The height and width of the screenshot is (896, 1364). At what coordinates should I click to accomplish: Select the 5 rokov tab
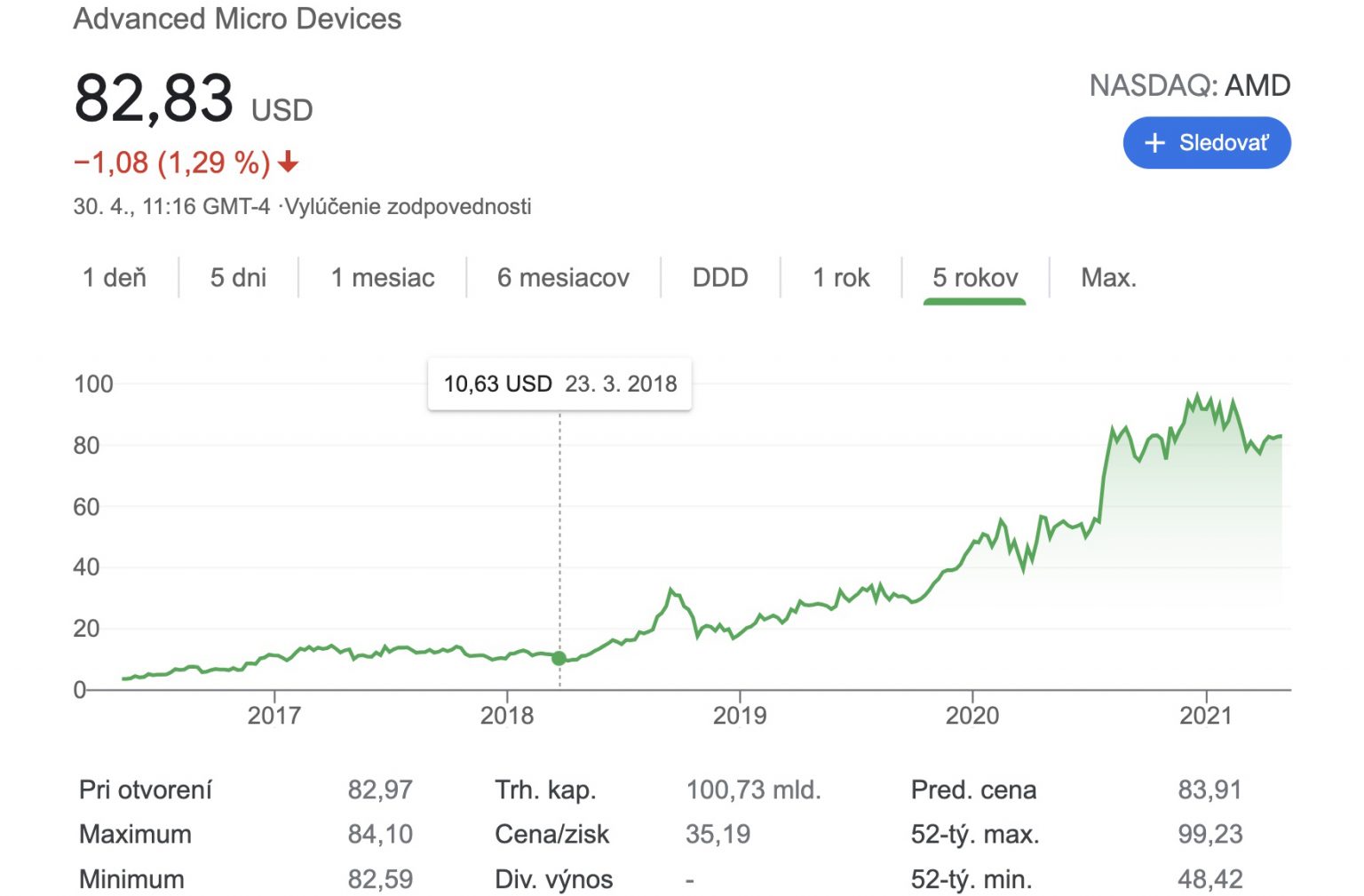tap(975, 278)
